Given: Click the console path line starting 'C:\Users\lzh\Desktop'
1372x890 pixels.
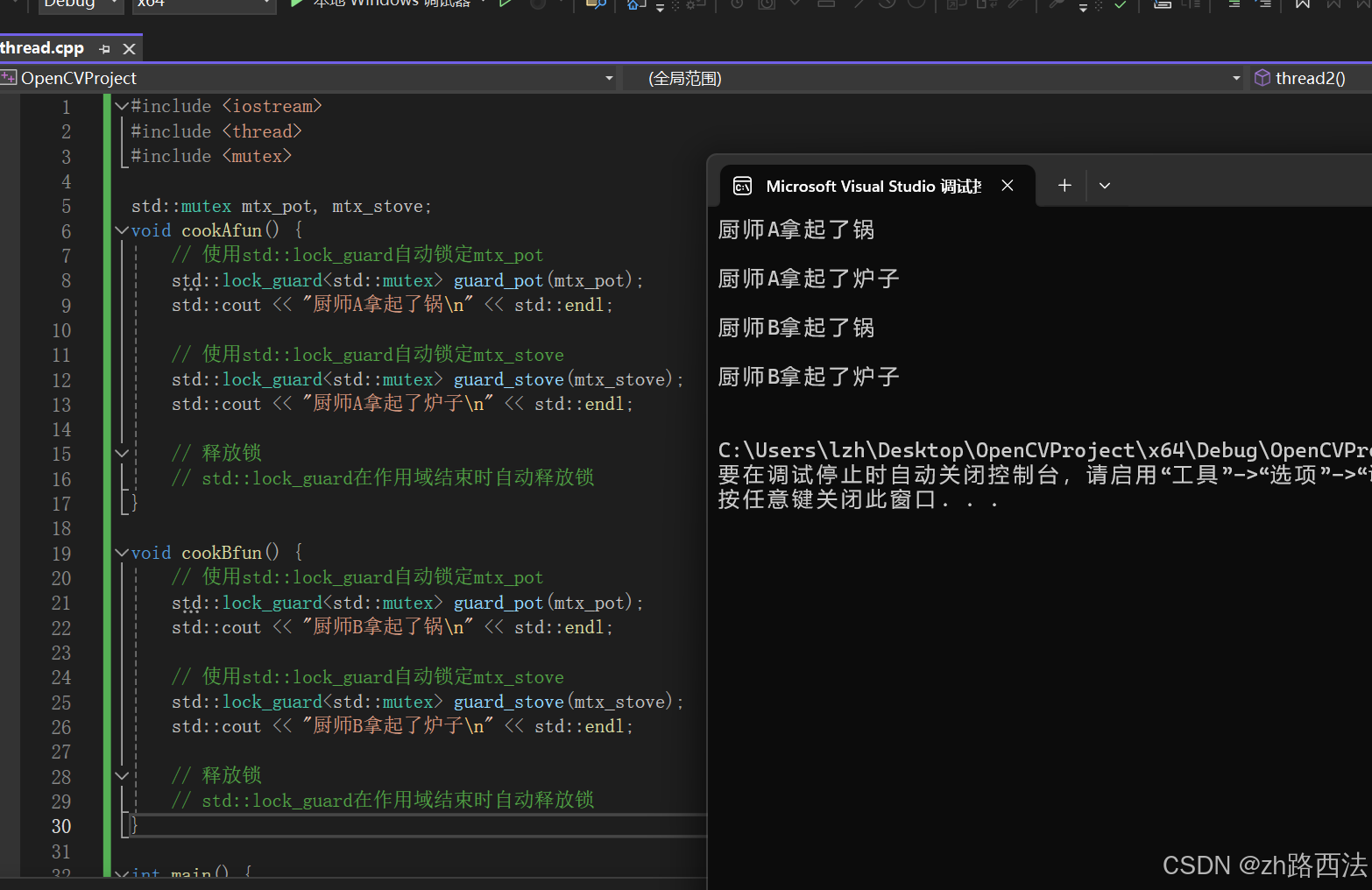Looking at the screenshot, I should coord(1044,450).
